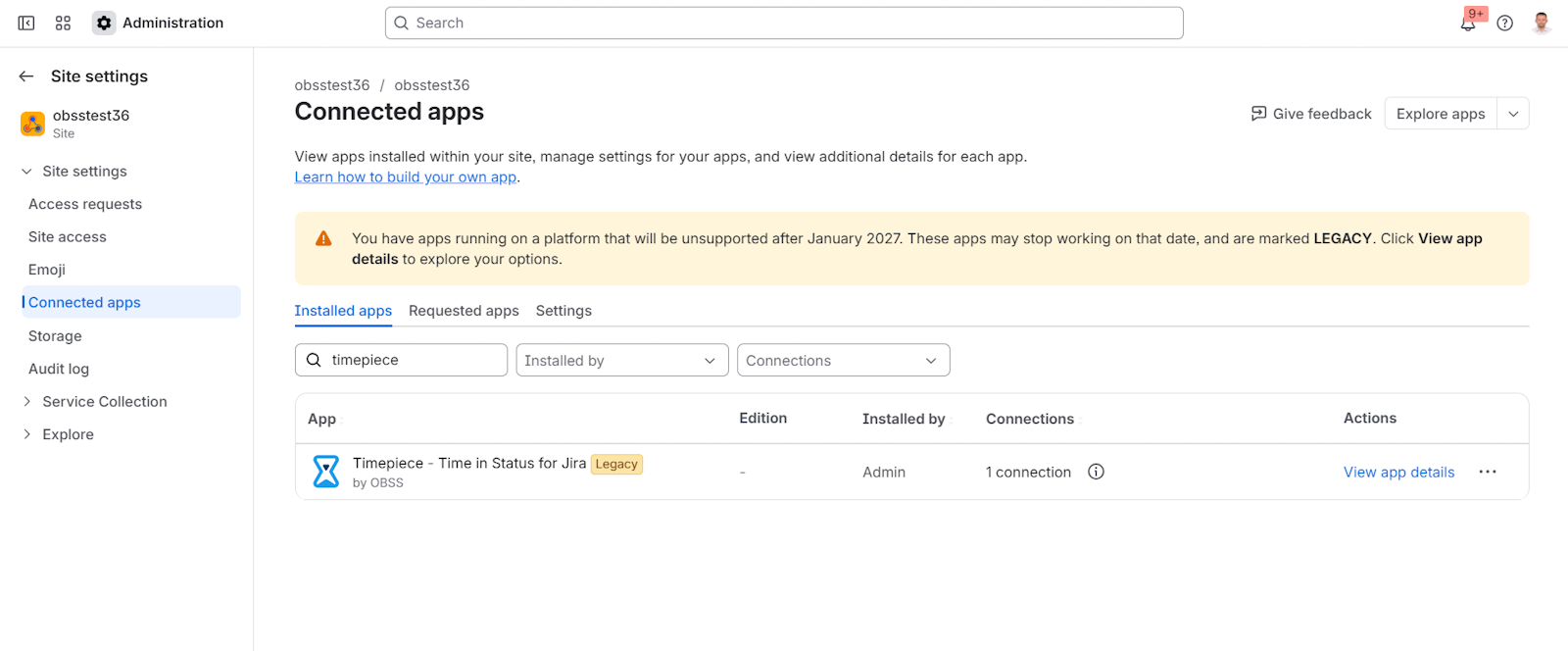1568x651 pixels.
Task: Click the '1 connection' text
Action: [1028, 472]
